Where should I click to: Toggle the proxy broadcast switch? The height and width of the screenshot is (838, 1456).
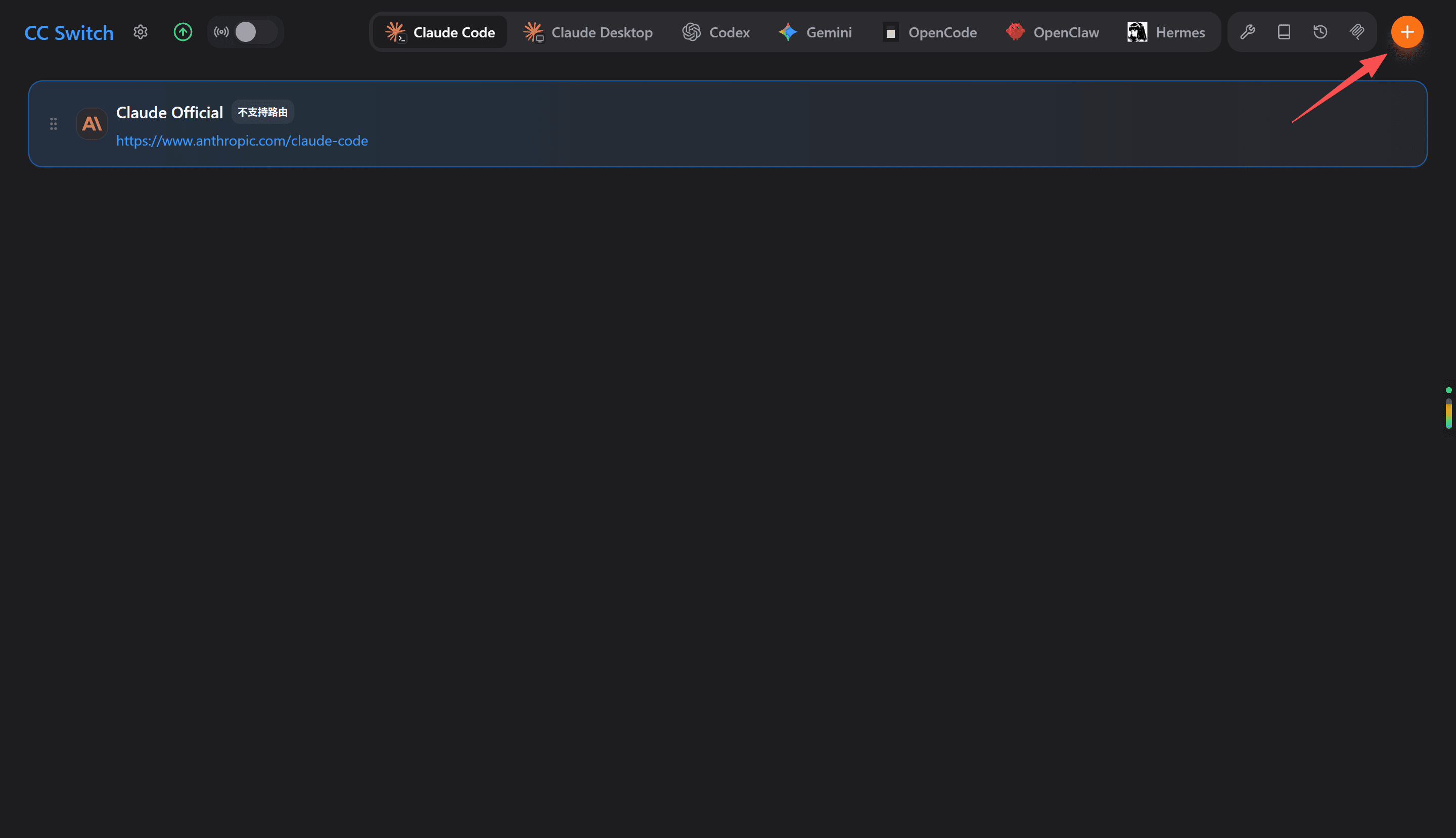[x=256, y=32]
